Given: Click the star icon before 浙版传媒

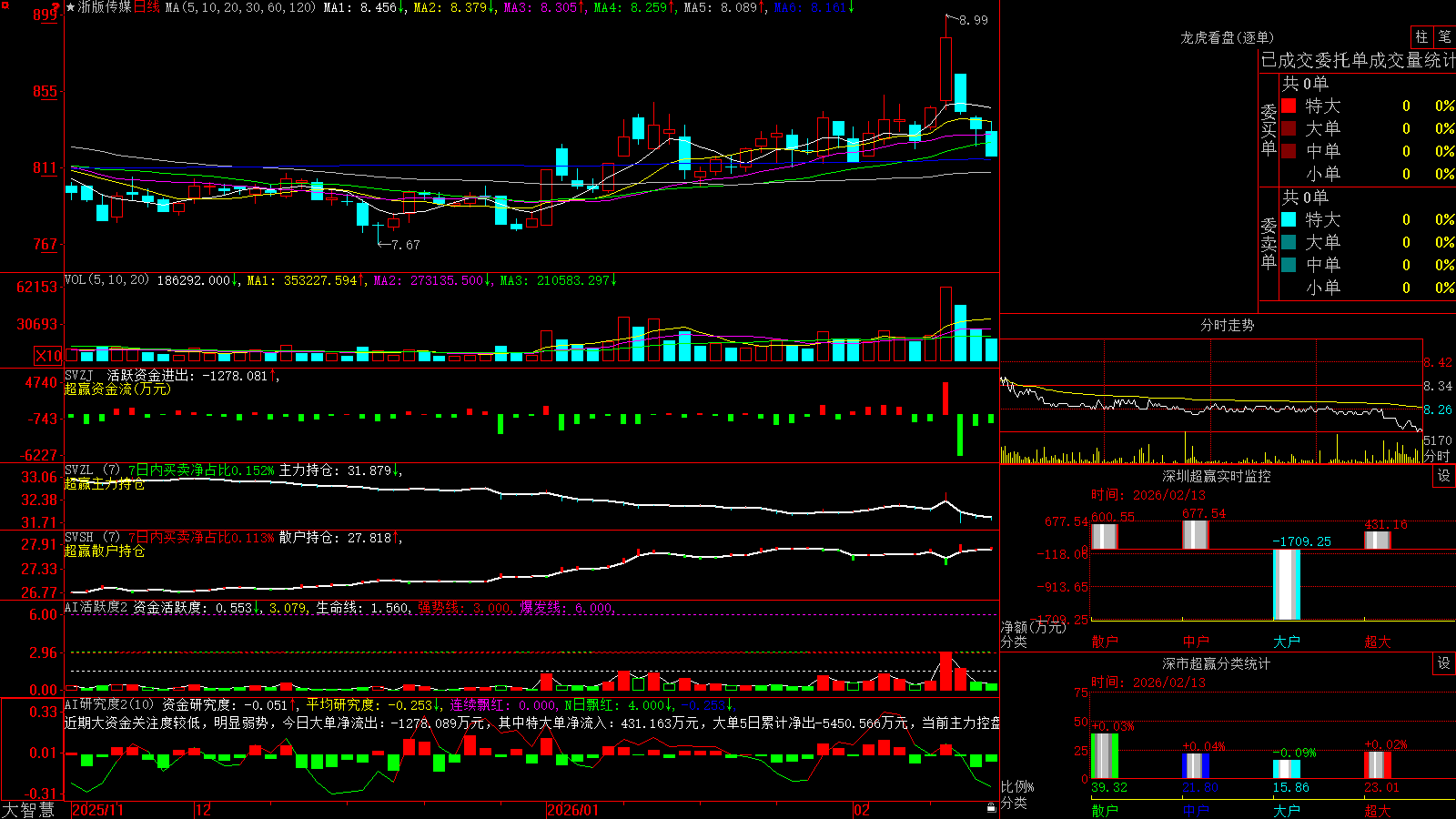Looking at the screenshot, I should click(70, 7).
